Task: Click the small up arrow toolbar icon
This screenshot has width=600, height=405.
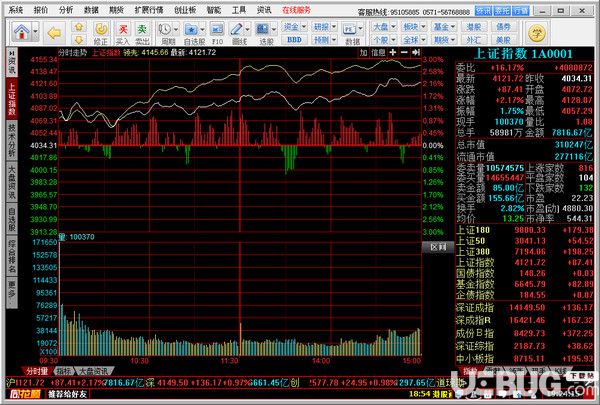Action: click(x=79, y=27)
